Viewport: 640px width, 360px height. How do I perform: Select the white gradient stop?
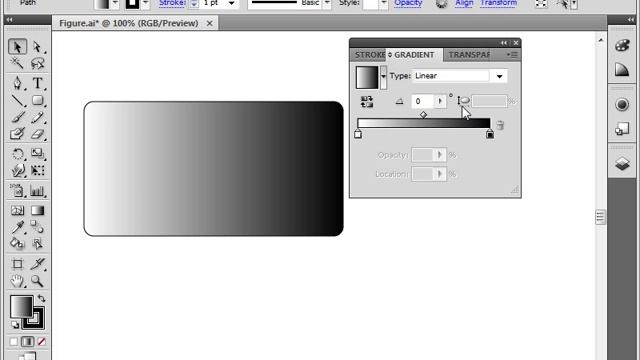[358, 133]
